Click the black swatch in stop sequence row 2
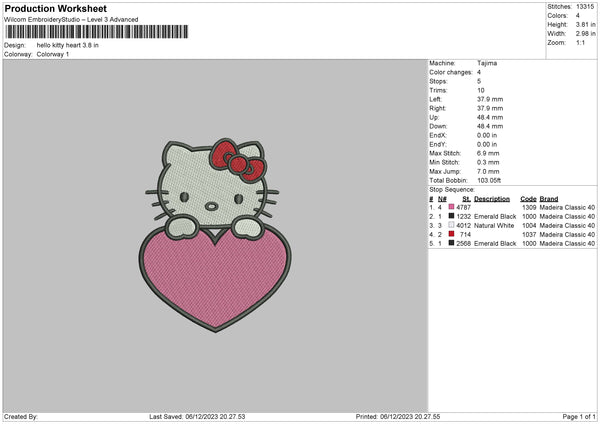The width and height of the screenshot is (600, 424). tap(451, 216)
